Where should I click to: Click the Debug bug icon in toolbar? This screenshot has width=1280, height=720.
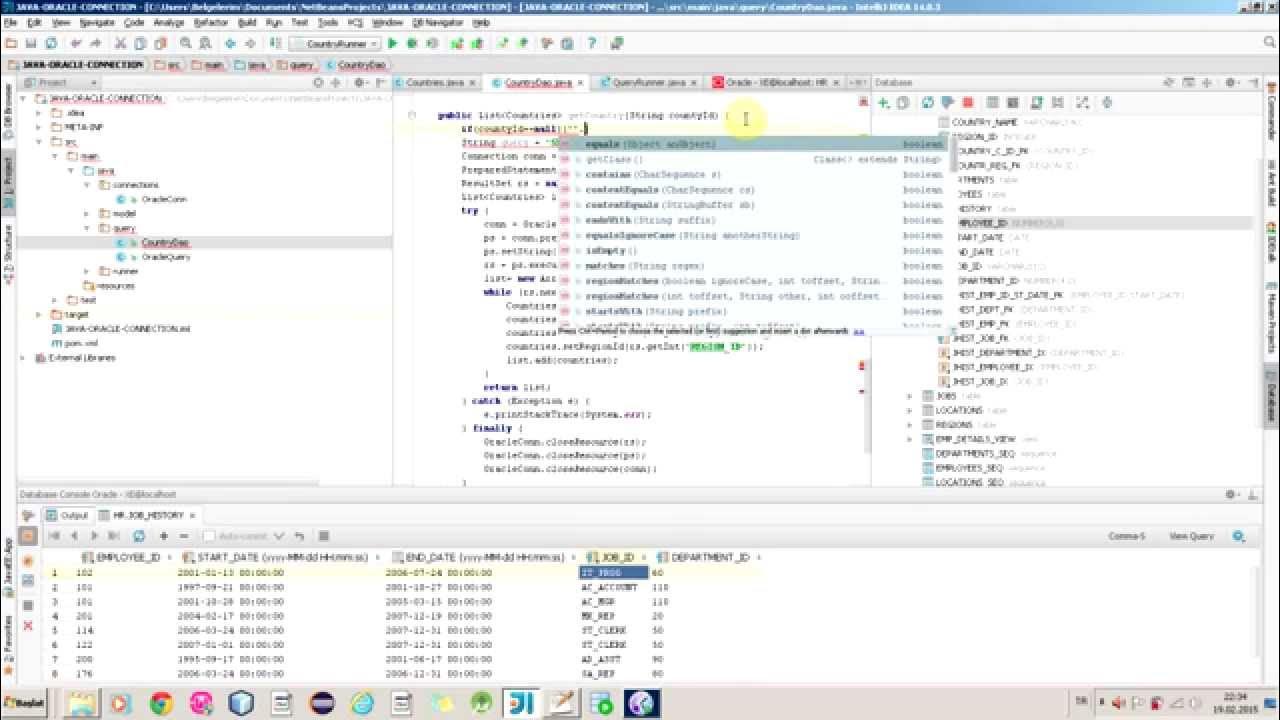(413, 44)
